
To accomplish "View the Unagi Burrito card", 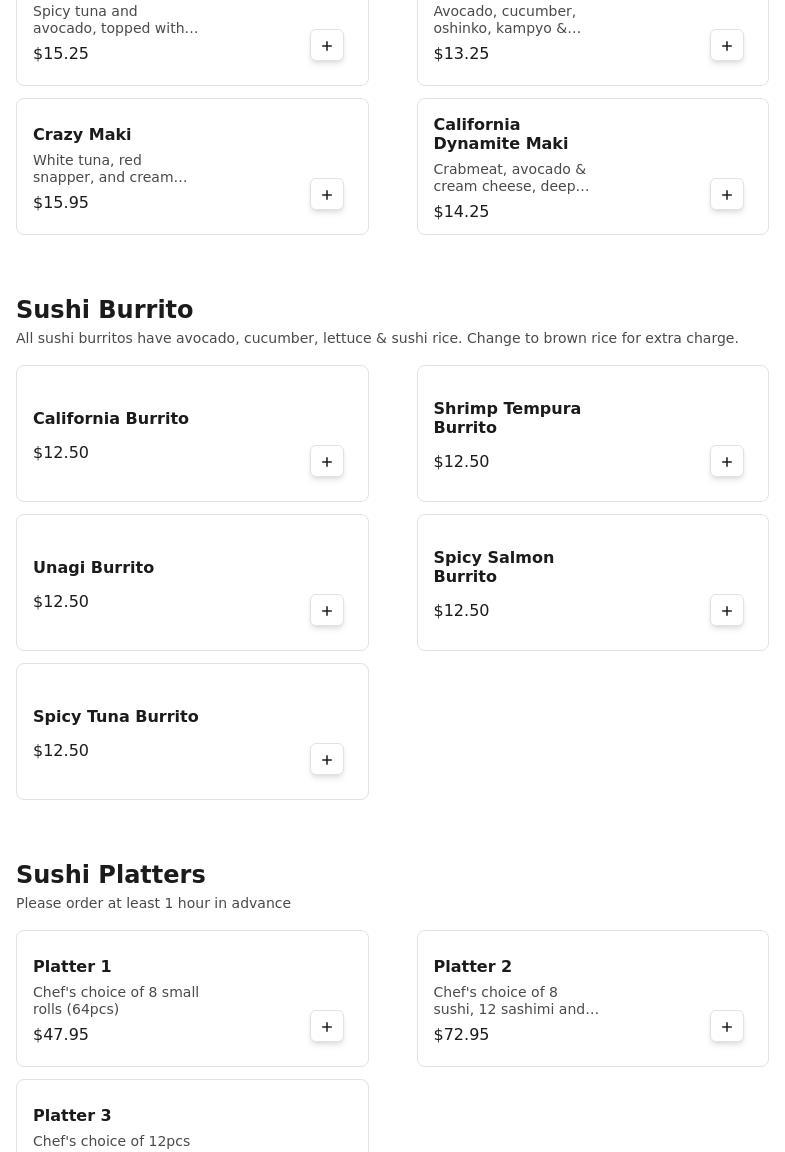I will click(193, 583).
